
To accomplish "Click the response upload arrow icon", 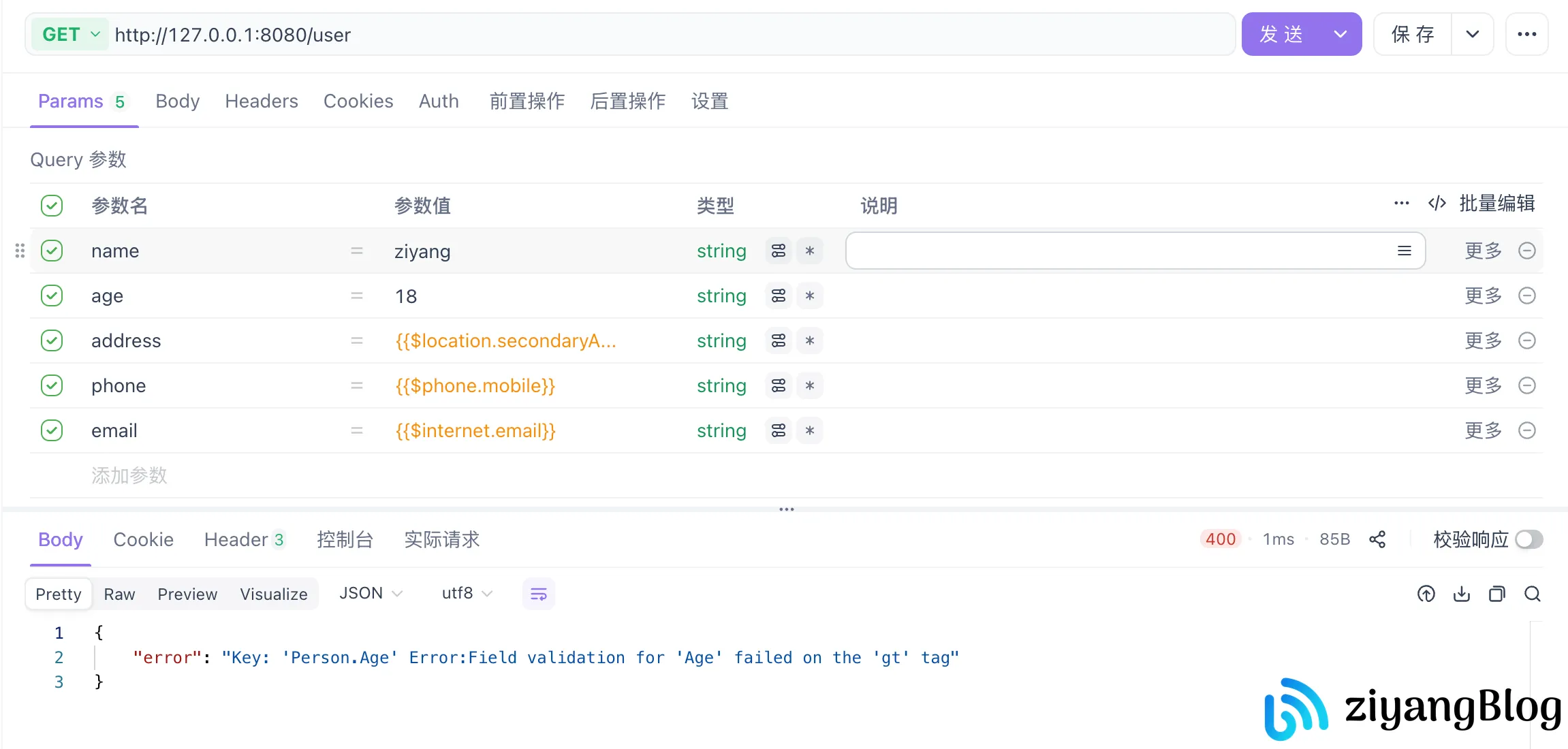I will coord(1426,594).
